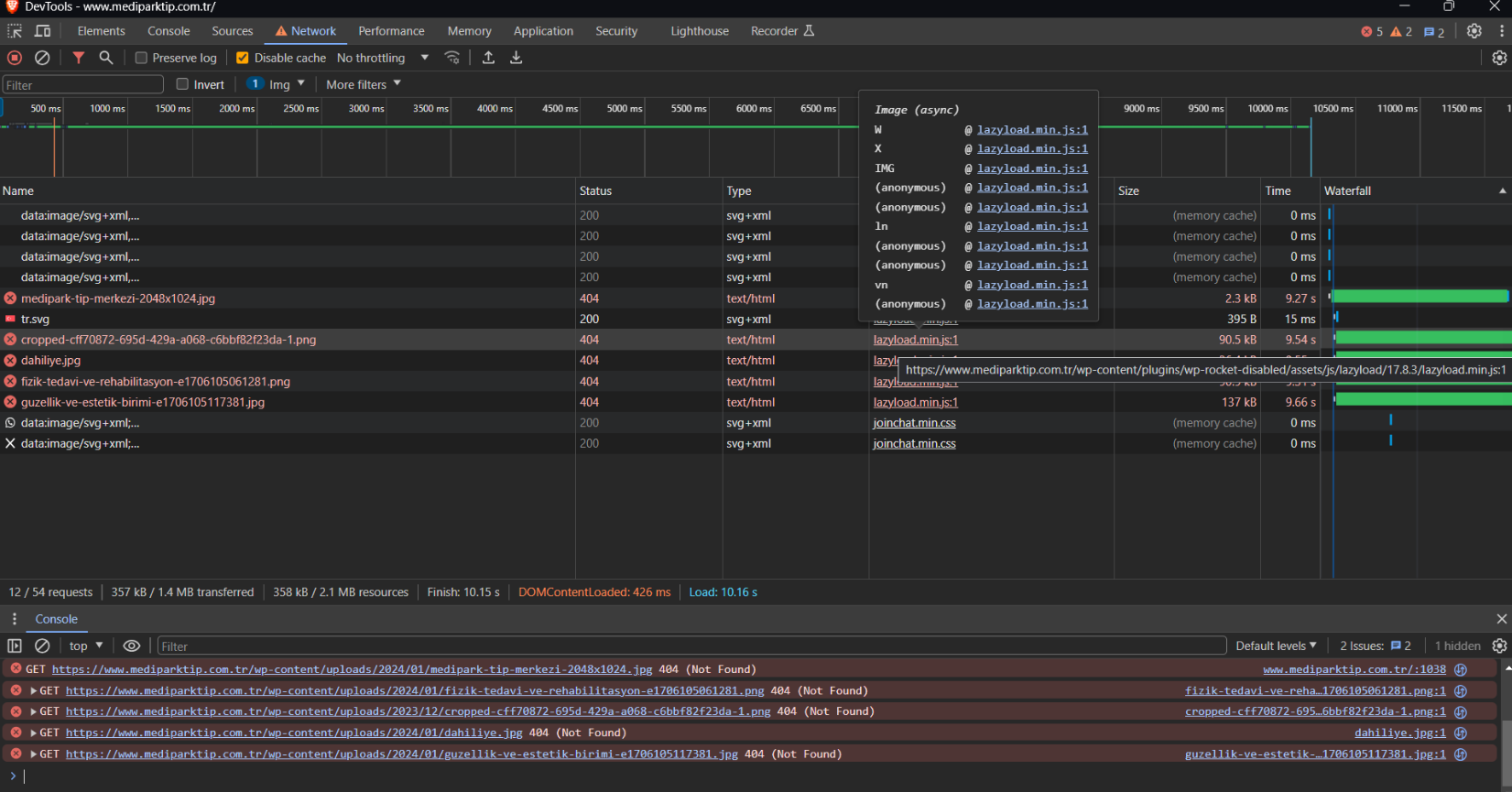Click the console Filter input field
Viewport: 1512px width, 792px height.
point(691,646)
